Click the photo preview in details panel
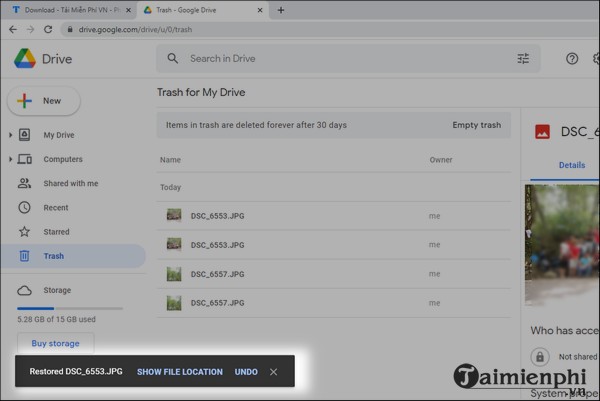The width and height of the screenshot is (600, 401). (x=562, y=245)
